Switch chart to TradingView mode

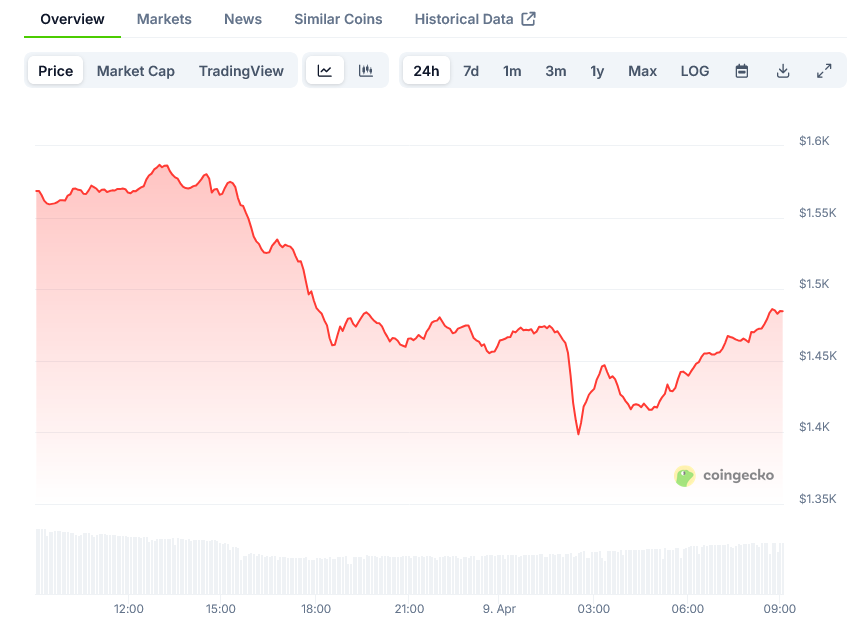click(x=241, y=71)
